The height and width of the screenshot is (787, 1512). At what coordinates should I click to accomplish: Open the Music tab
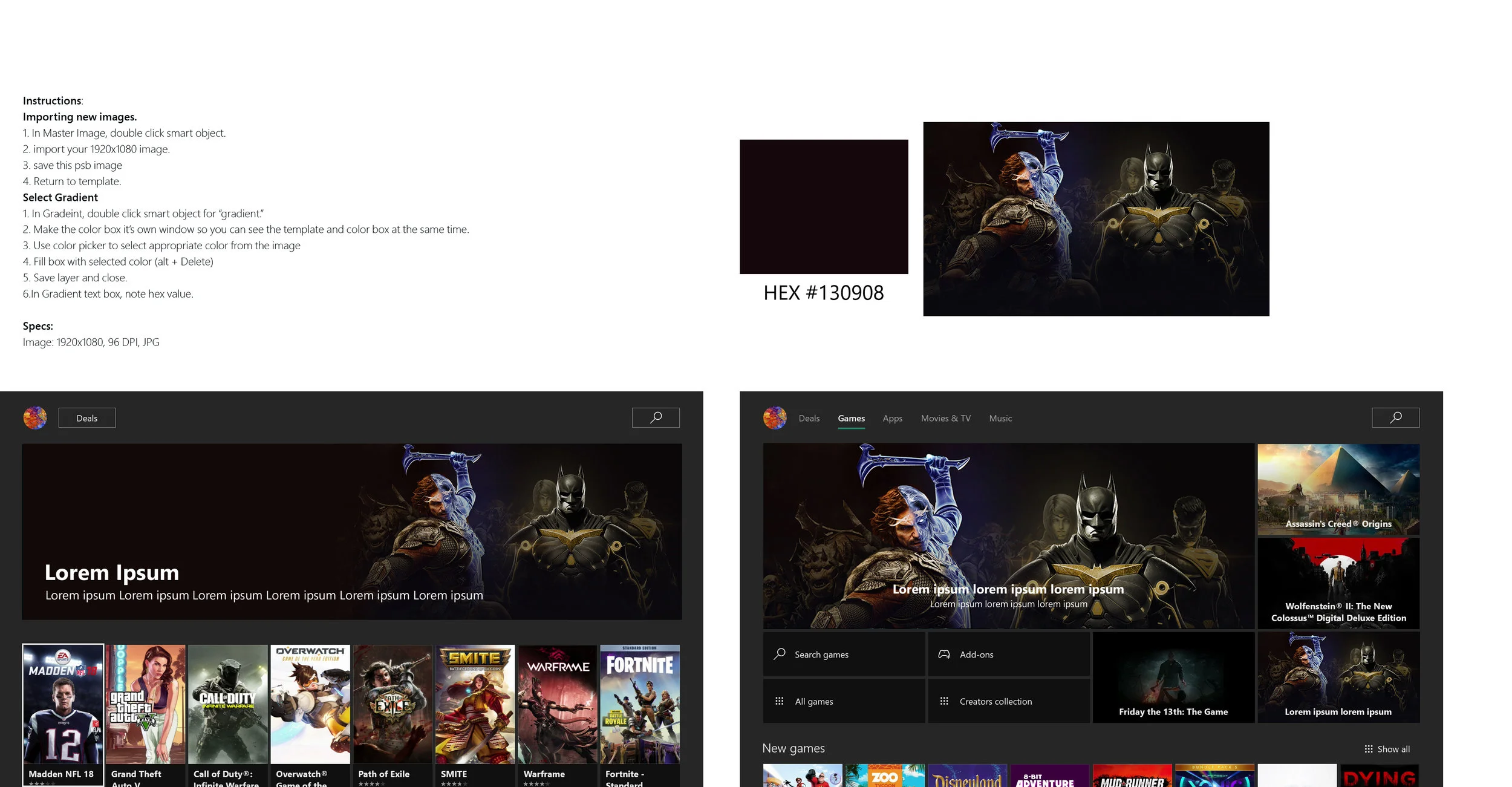1000,419
